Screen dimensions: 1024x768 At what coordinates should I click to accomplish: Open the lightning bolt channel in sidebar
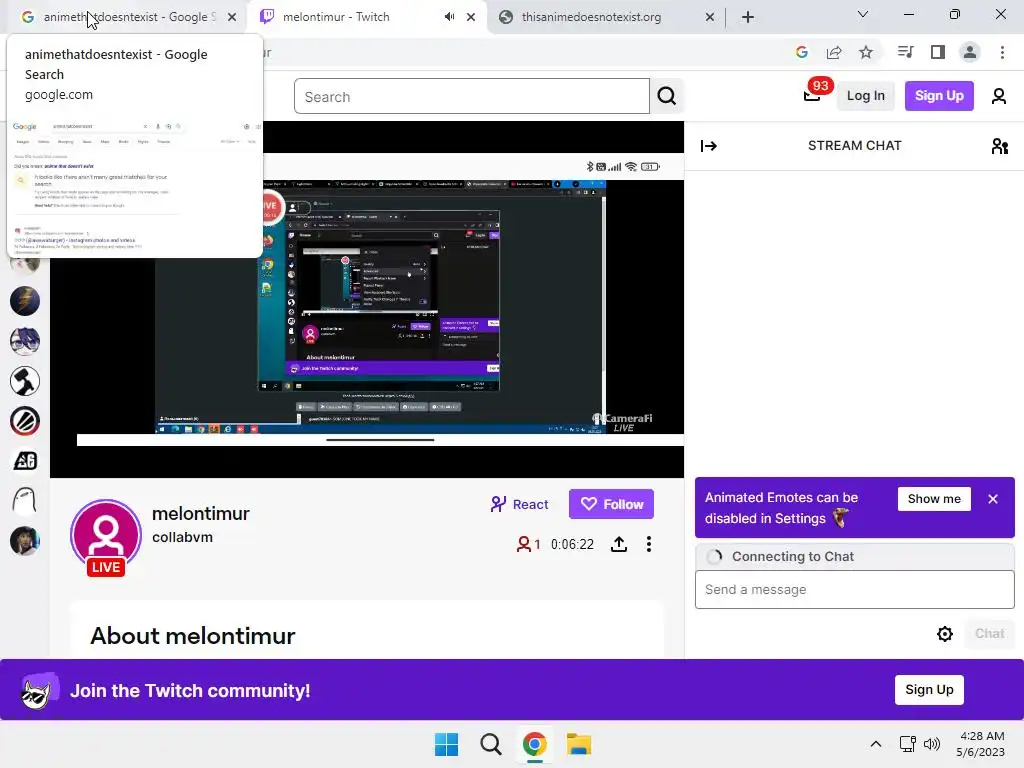[x=25, y=301]
